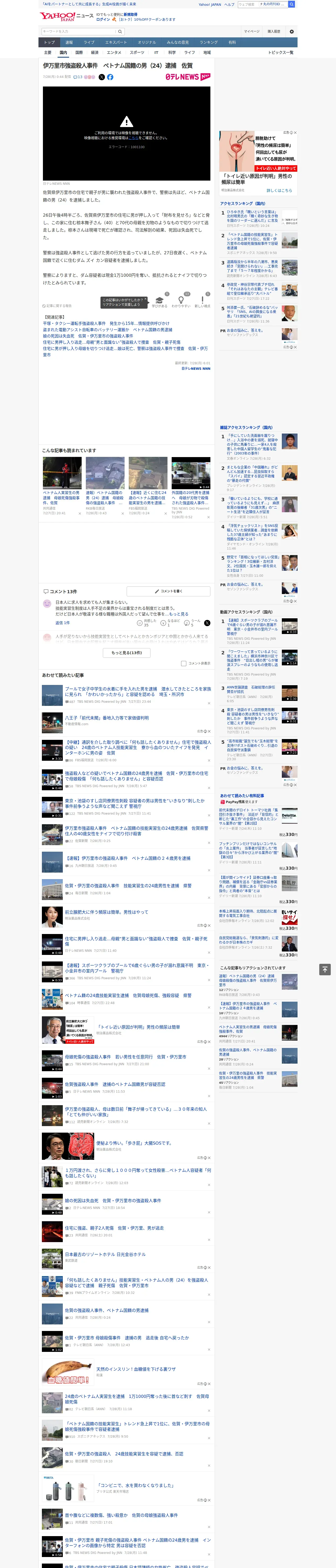Click the web search button at top
The width and height of the screenshot is (336, 1568).
[x=292, y=4]
